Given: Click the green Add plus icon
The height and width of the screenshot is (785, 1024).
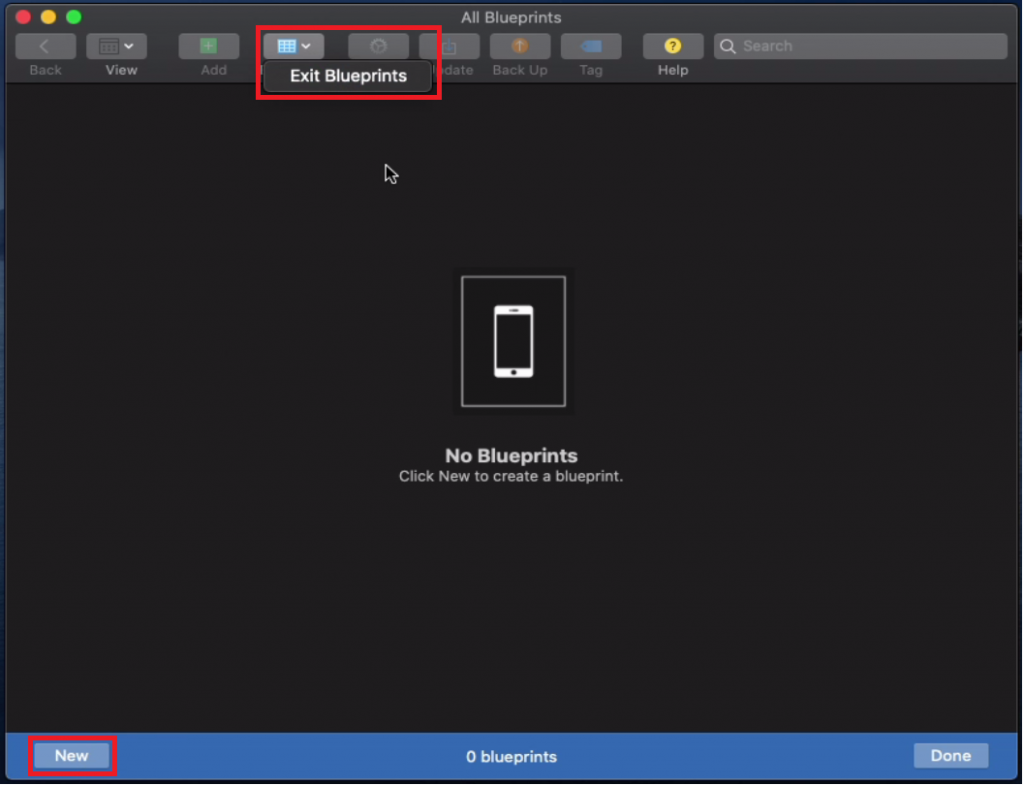Looking at the screenshot, I should pyautogui.click(x=209, y=46).
